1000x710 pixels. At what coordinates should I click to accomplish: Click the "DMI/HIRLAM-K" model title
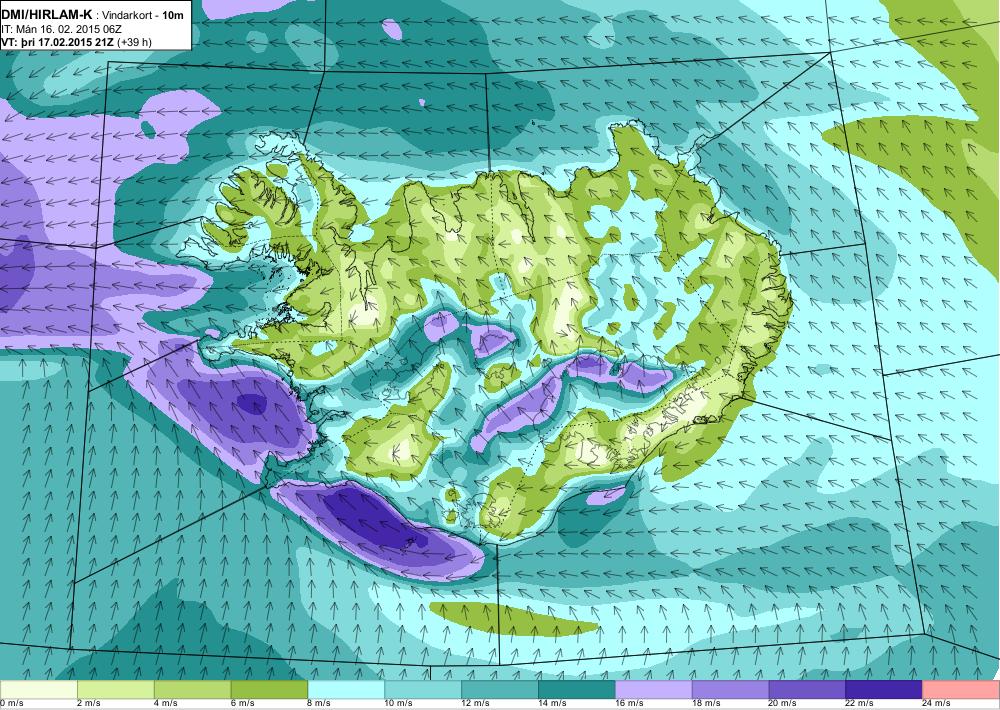tap(47, 15)
